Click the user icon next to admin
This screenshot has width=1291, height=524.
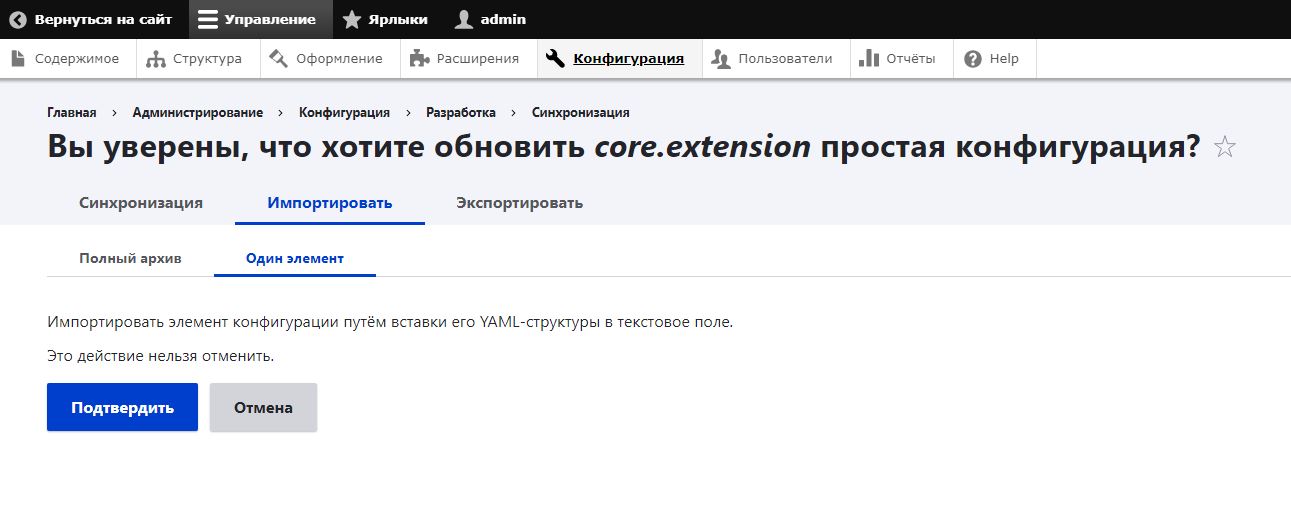pyautogui.click(x=464, y=19)
